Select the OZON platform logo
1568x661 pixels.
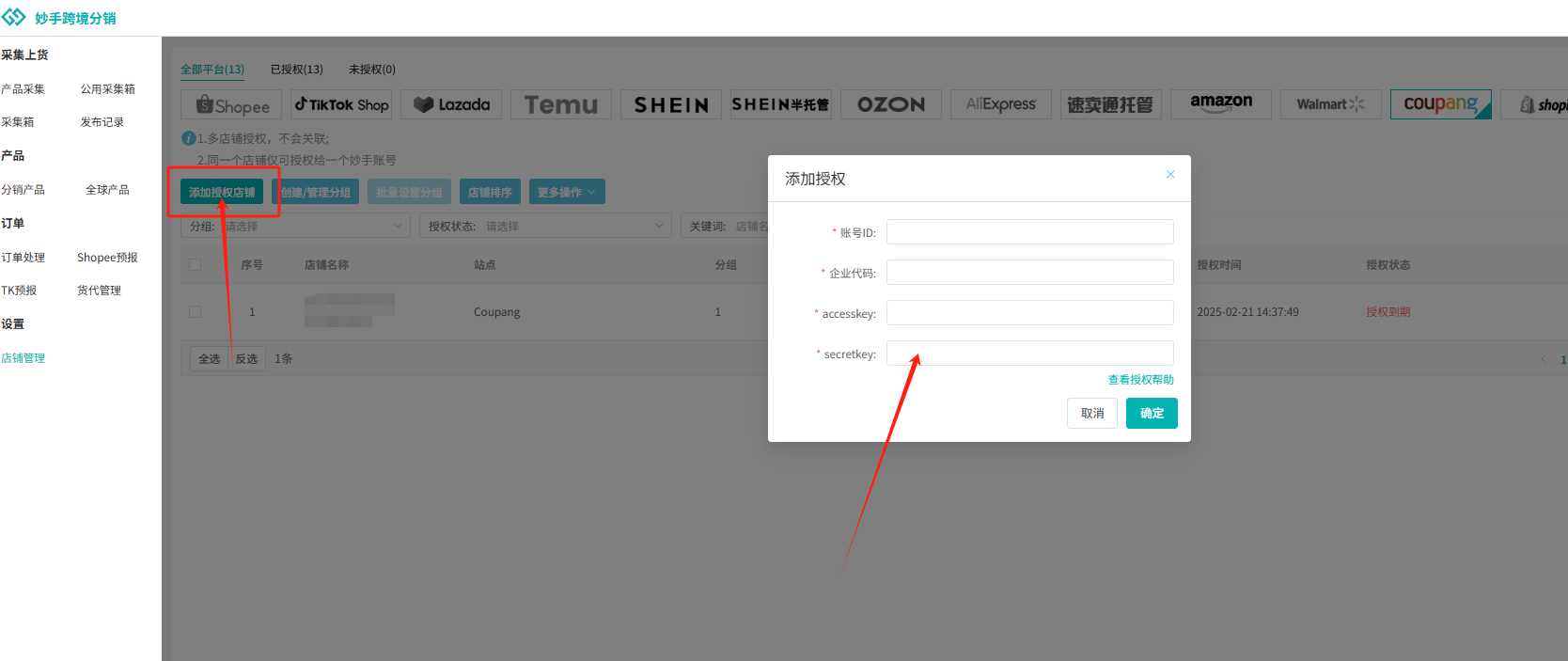891,104
